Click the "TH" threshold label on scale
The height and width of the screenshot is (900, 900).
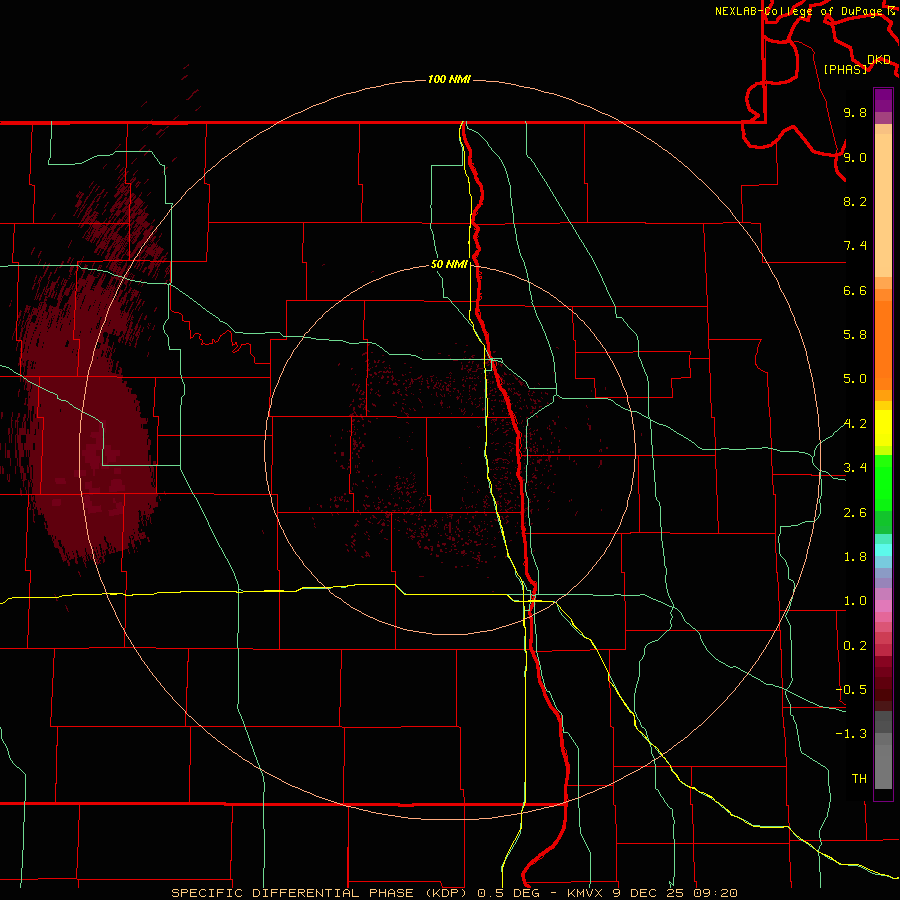coord(859,779)
